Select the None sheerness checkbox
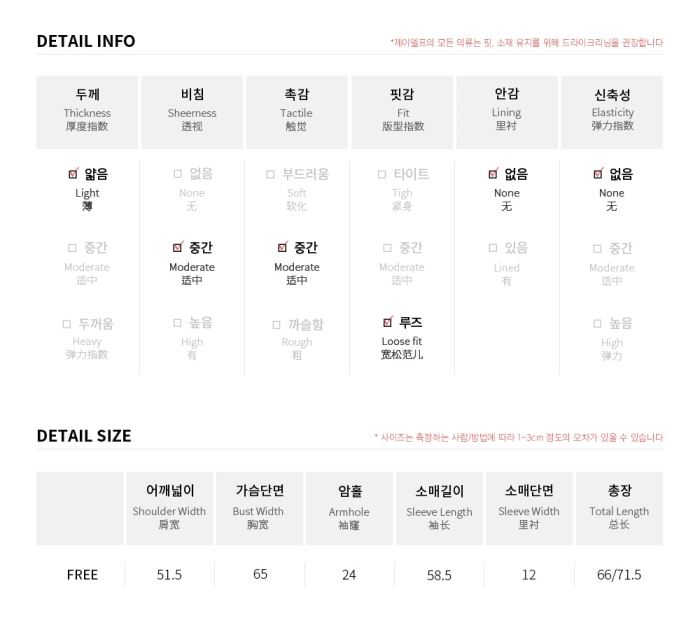This screenshot has width=700, height=625. coord(177,174)
